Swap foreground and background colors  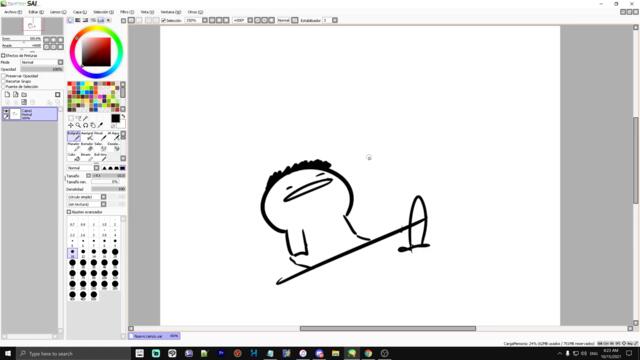click(123, 116)
